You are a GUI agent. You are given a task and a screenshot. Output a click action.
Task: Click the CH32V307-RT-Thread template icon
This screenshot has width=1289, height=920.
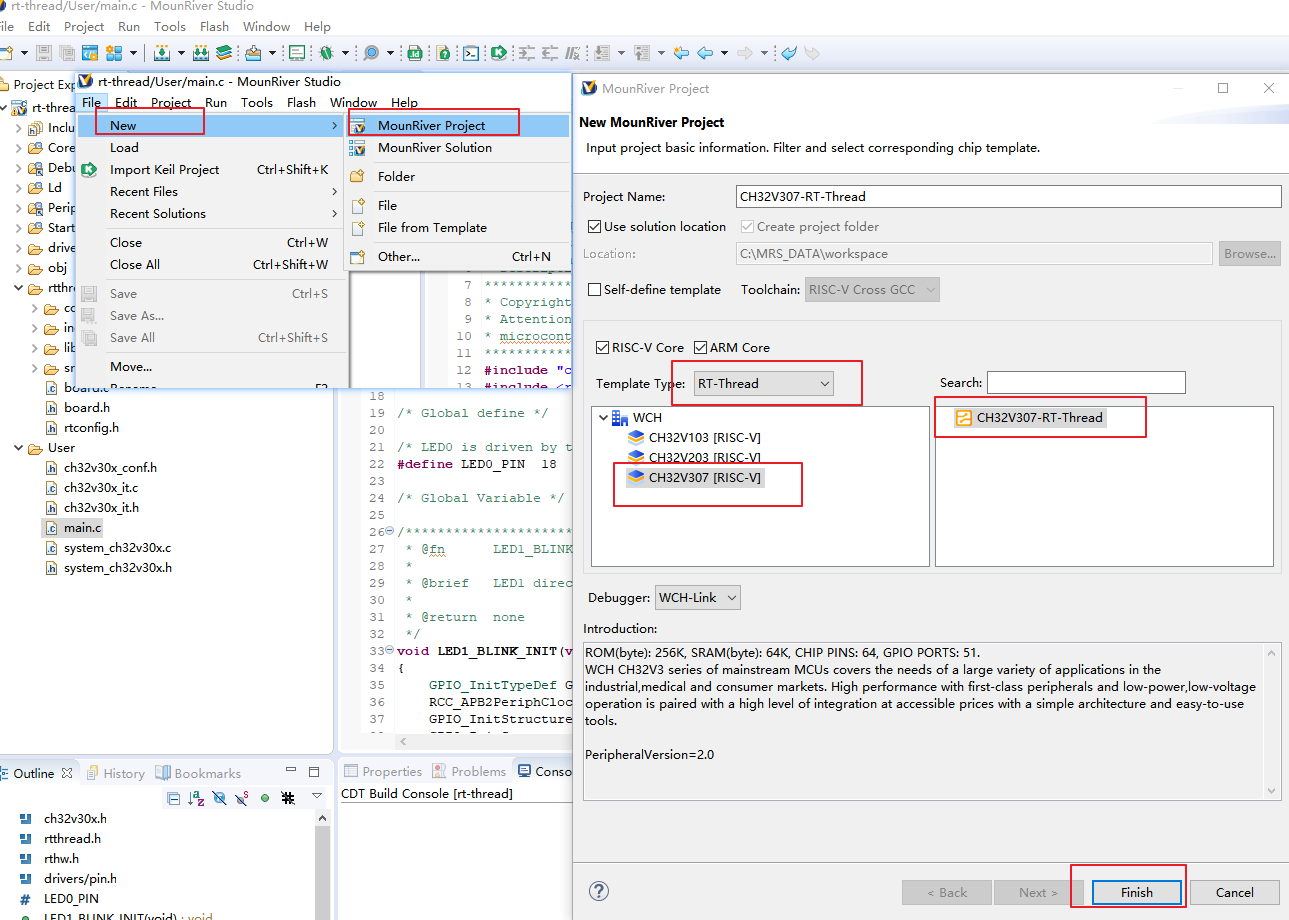[964, 418]
